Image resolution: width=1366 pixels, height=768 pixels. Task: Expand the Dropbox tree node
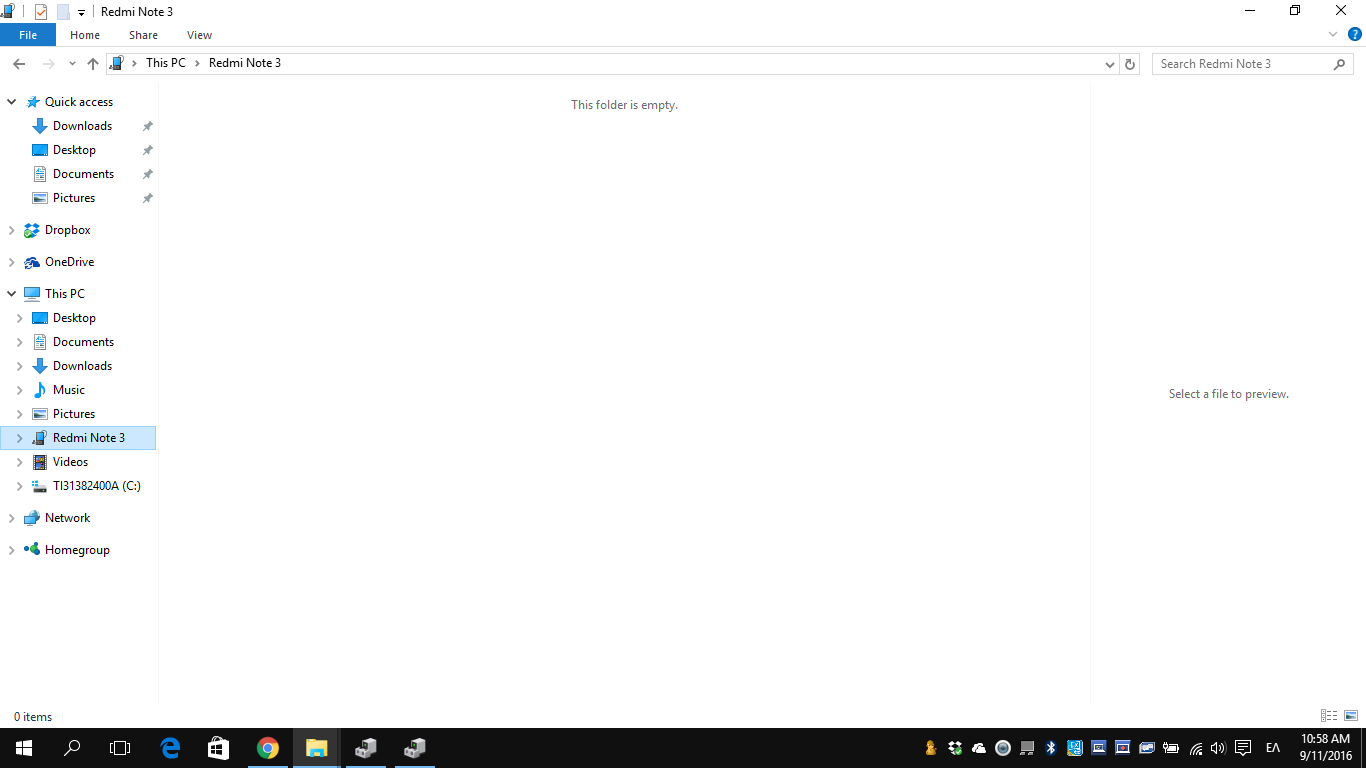(11, 230)
